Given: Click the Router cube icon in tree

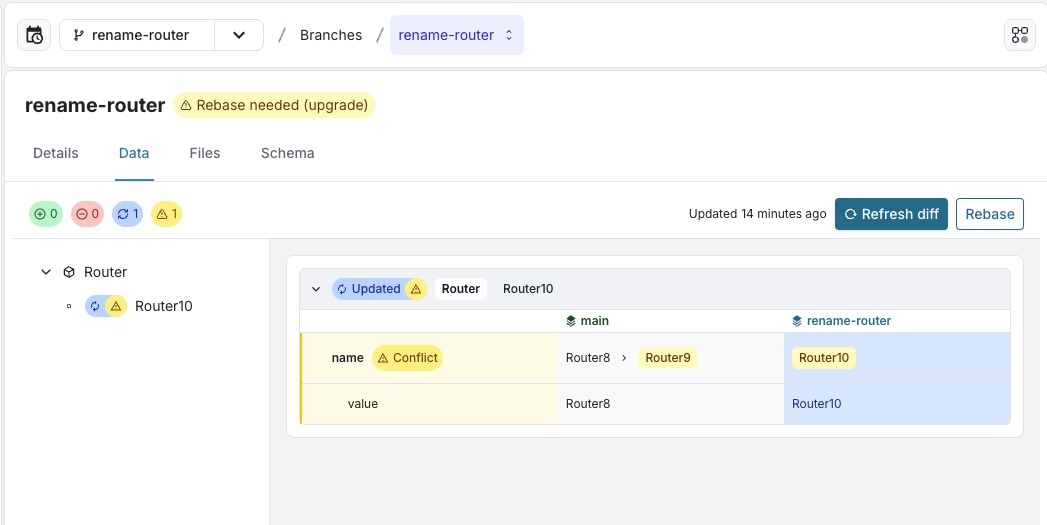Looking at the screenshot, I should tap(69, 272).
